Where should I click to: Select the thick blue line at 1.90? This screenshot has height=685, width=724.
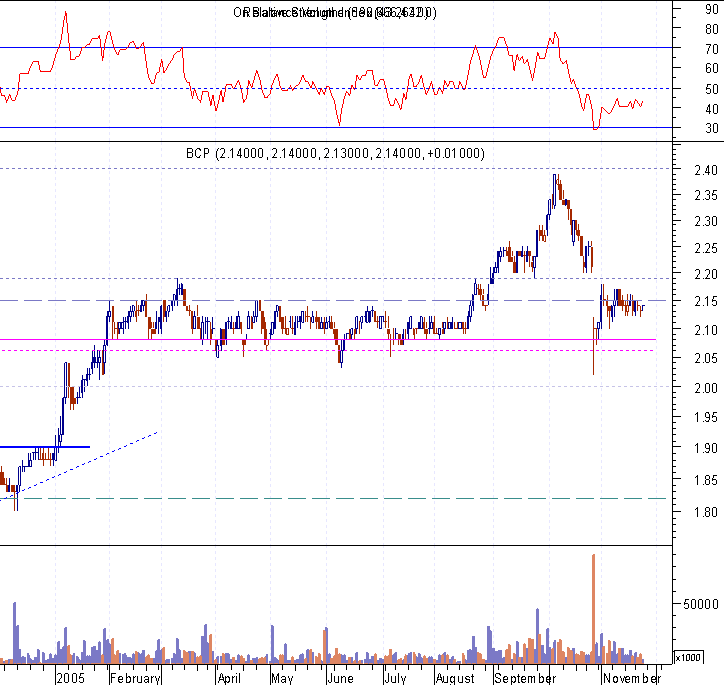[45, 447]
